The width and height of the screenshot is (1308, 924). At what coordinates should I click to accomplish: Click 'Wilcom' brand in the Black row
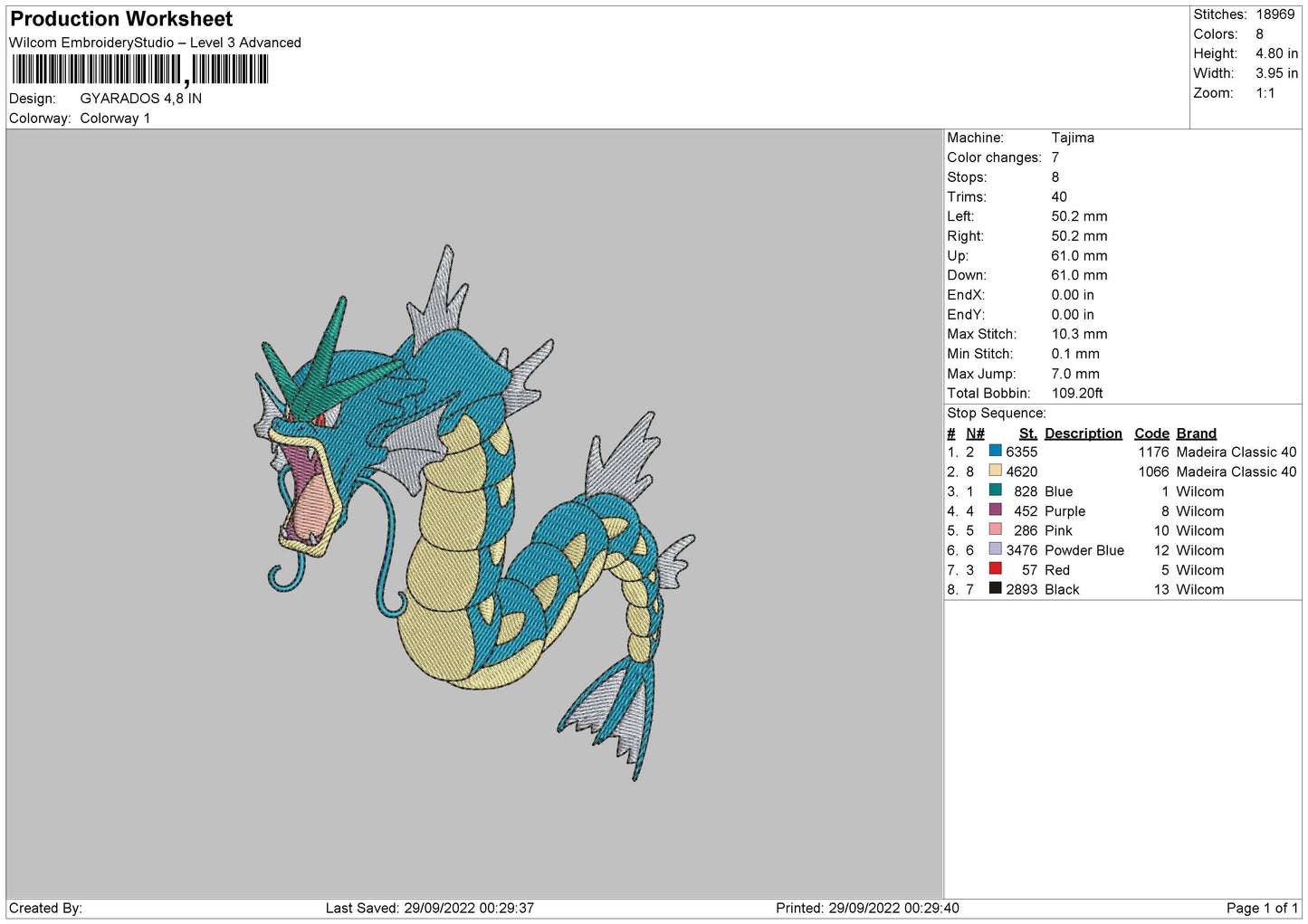tap(1199, 590)
